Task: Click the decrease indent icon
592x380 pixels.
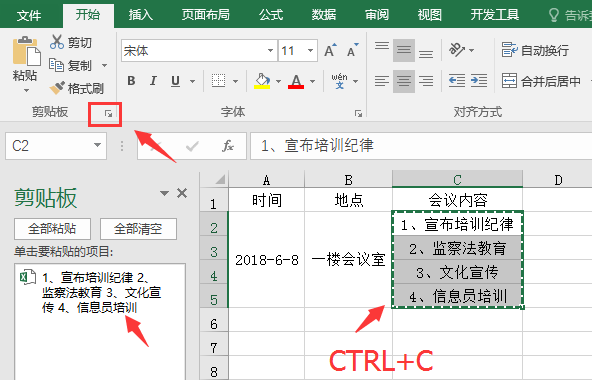Action: point(457,81)
